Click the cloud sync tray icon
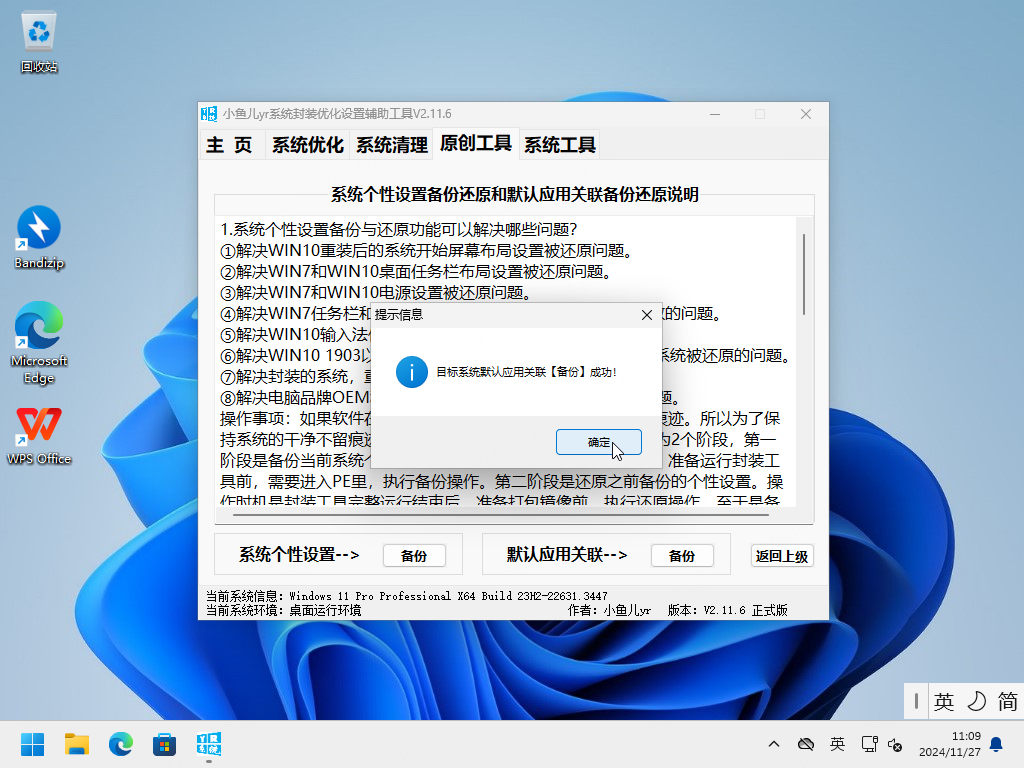 click(806, 744)
